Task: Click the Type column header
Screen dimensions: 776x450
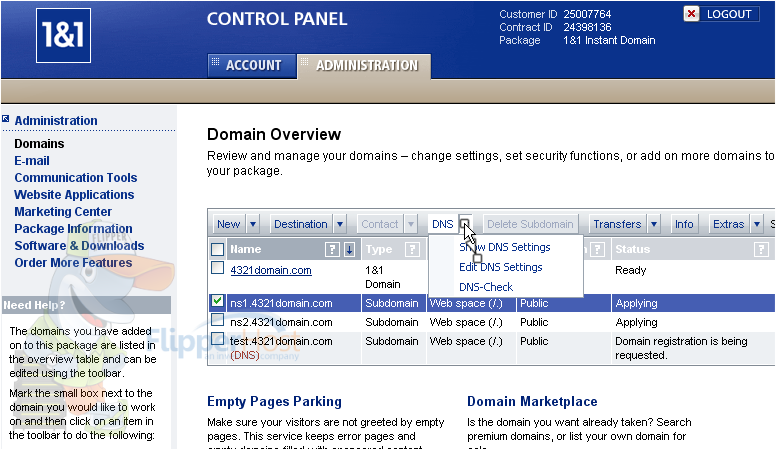Action: [379, 250]
